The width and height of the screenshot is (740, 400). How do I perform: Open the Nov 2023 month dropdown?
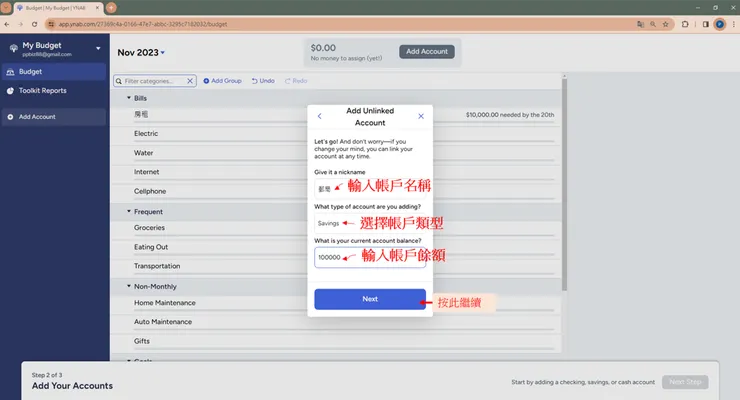pyautogui.click(x=141, y=52)
